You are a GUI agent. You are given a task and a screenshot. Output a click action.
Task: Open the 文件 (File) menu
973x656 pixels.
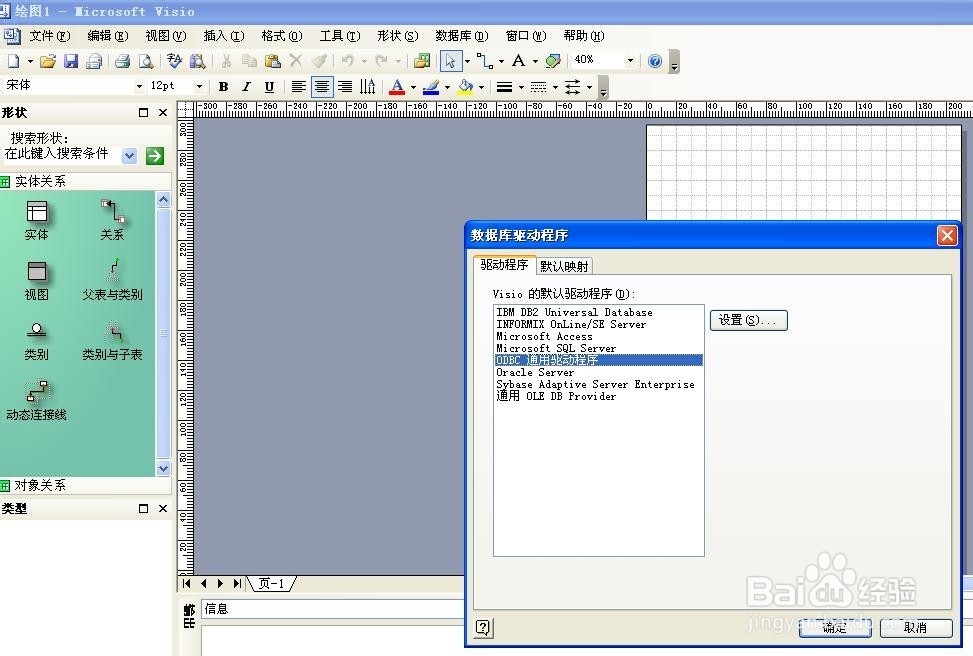(x=50, y=35)
